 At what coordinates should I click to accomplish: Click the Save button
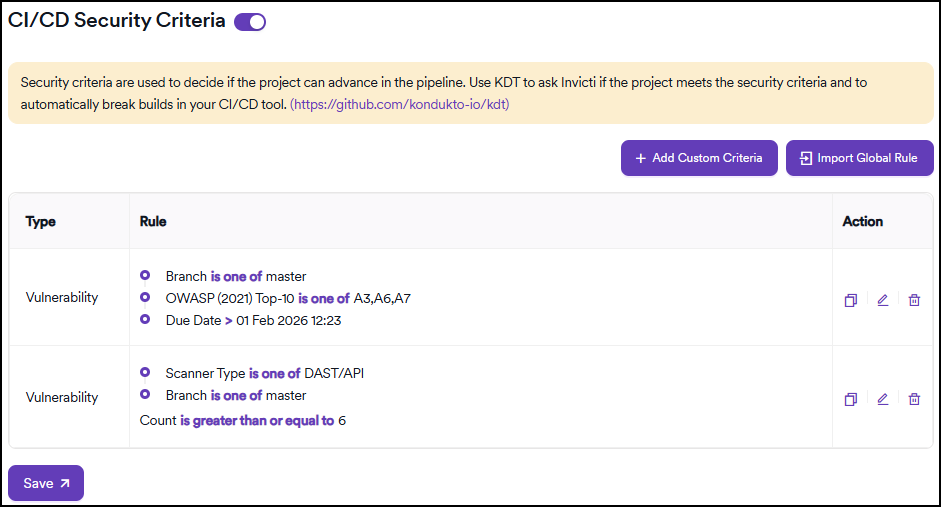pyautogui.click(x=46, y=483)
